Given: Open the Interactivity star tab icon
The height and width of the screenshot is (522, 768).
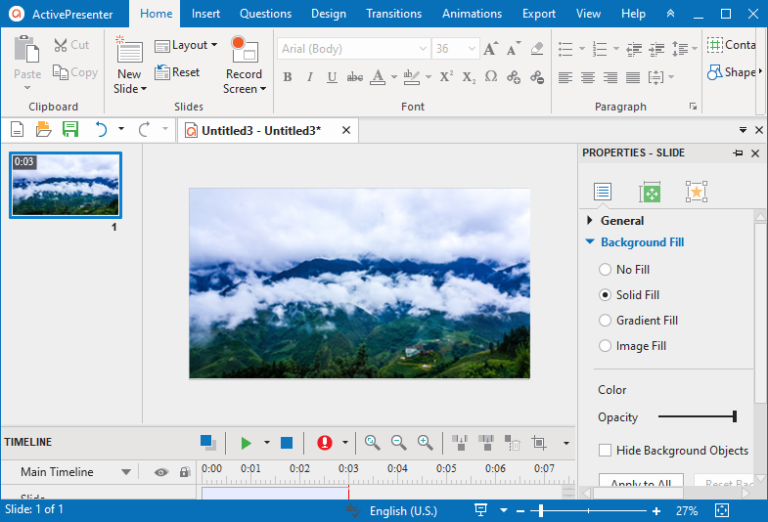Looking at the screenshot, I should (696, 191).
